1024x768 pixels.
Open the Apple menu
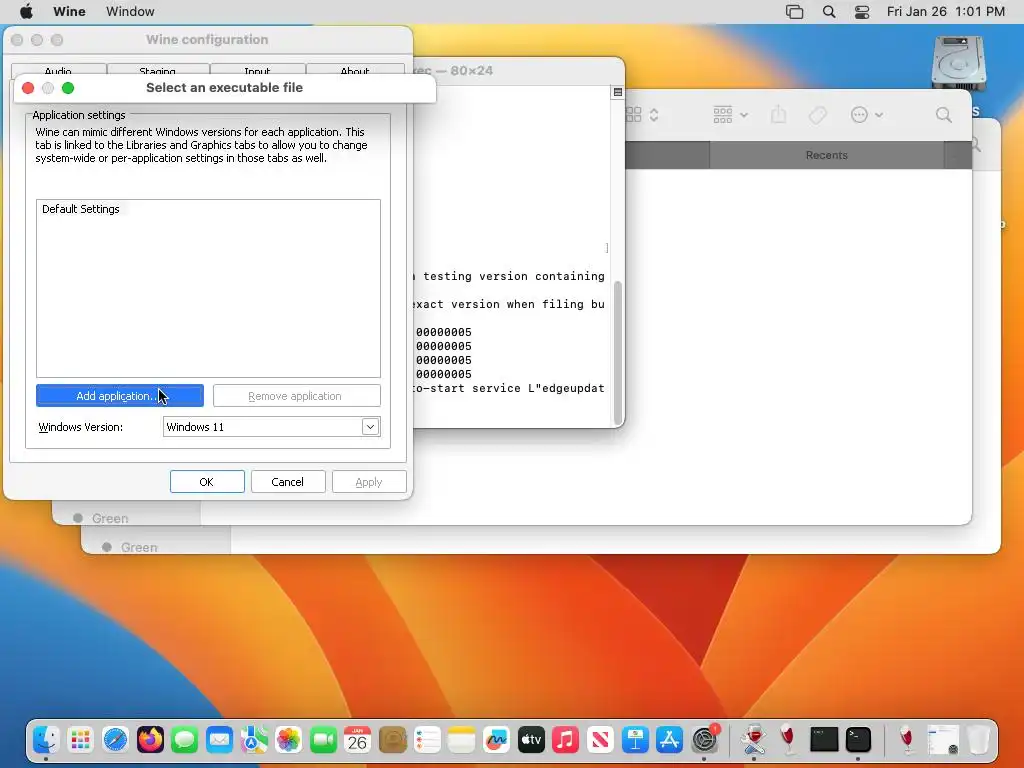pos(26,12)
